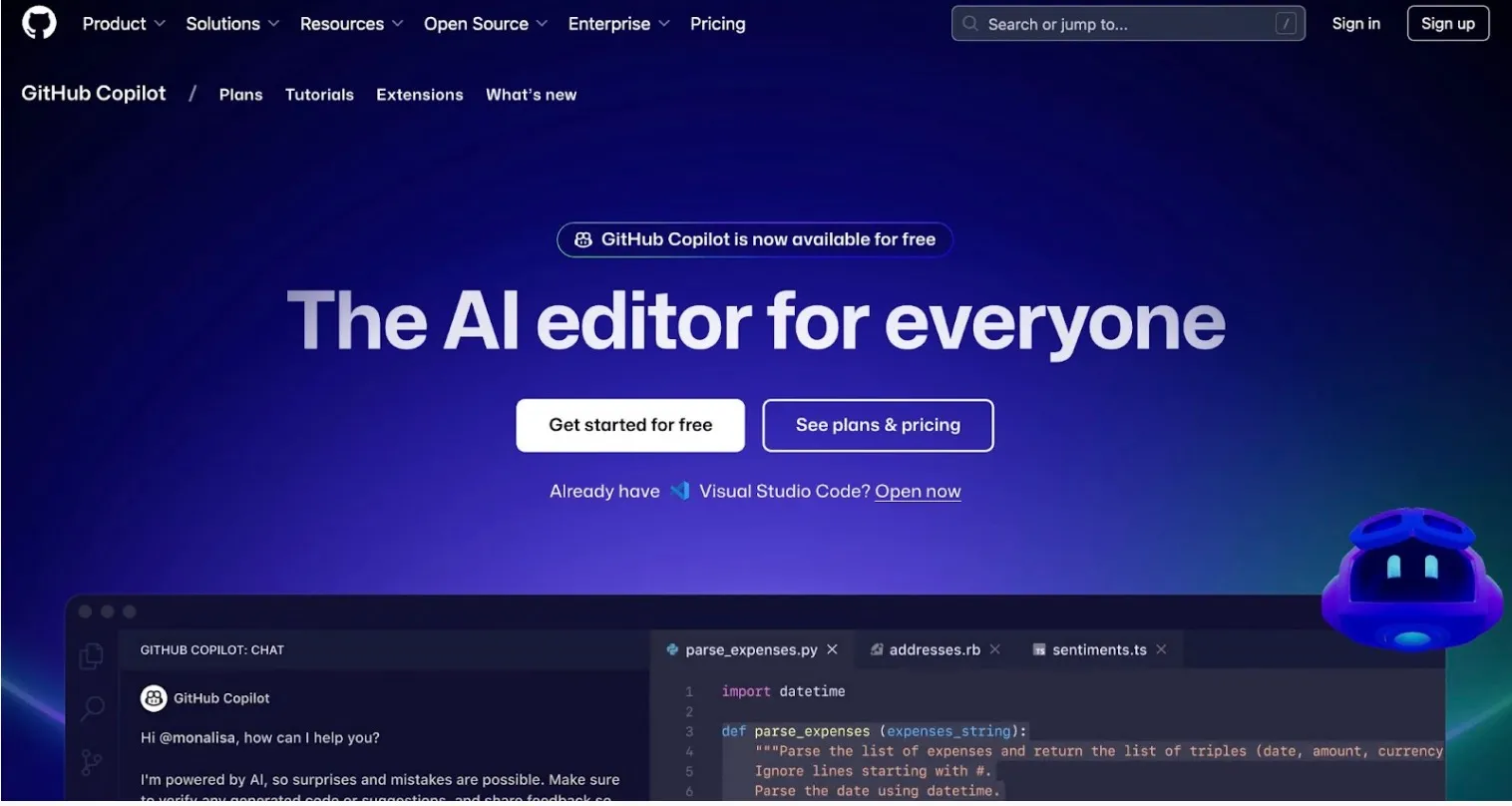Expand the Open Source menu
The height and width of the screenshot is (806, 1512).
tap(486, 24)
